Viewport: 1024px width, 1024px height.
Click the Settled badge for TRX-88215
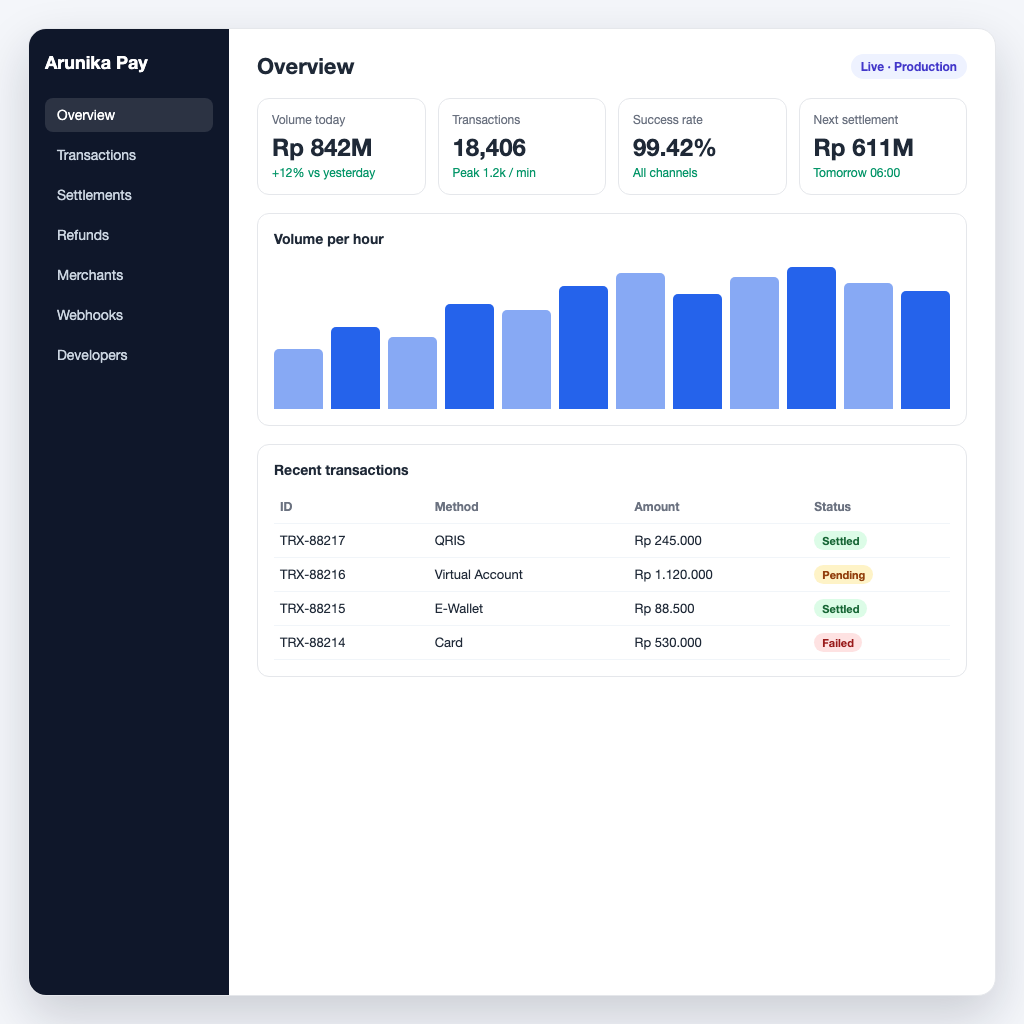(x=840, y=609)
